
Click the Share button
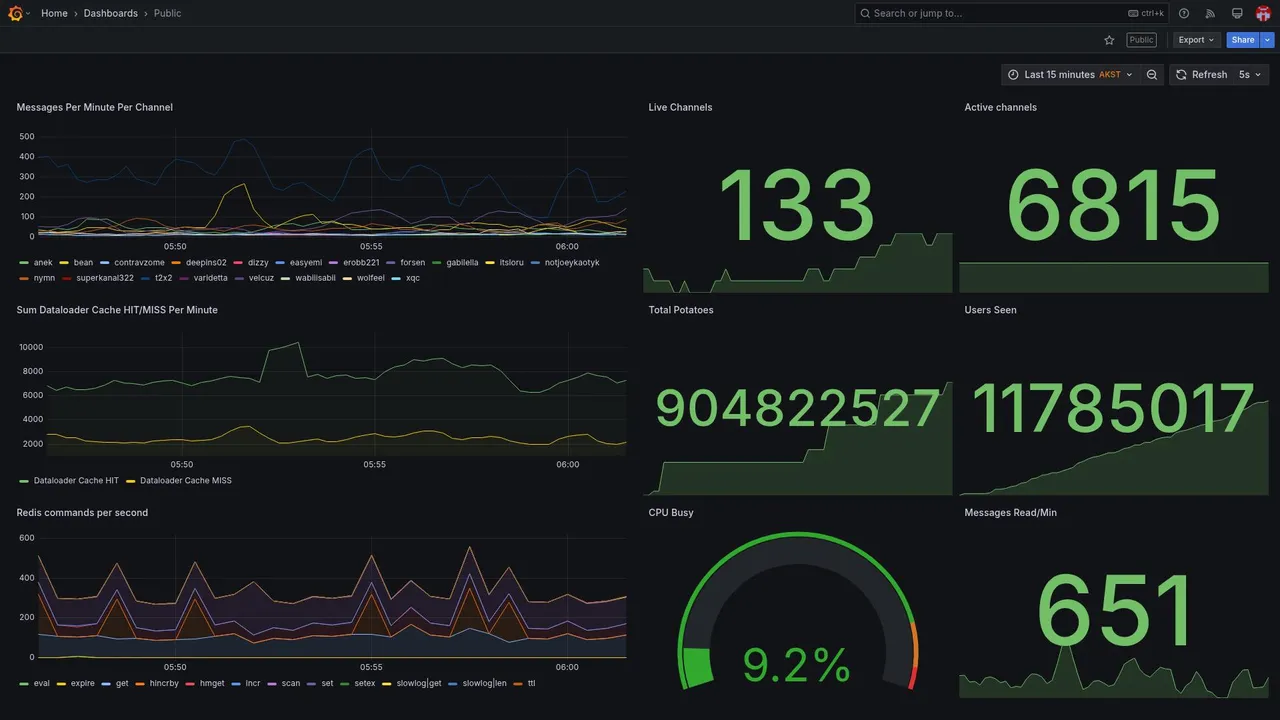pyautogui.click(x=1243, y=40)
